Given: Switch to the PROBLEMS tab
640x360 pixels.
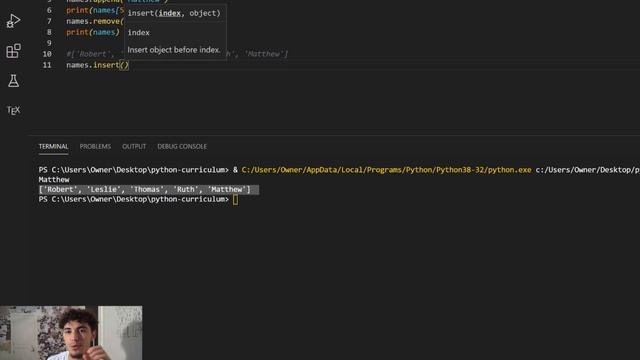Looking at the screenshot, I should pyautogui.click(x=95, y=147).
